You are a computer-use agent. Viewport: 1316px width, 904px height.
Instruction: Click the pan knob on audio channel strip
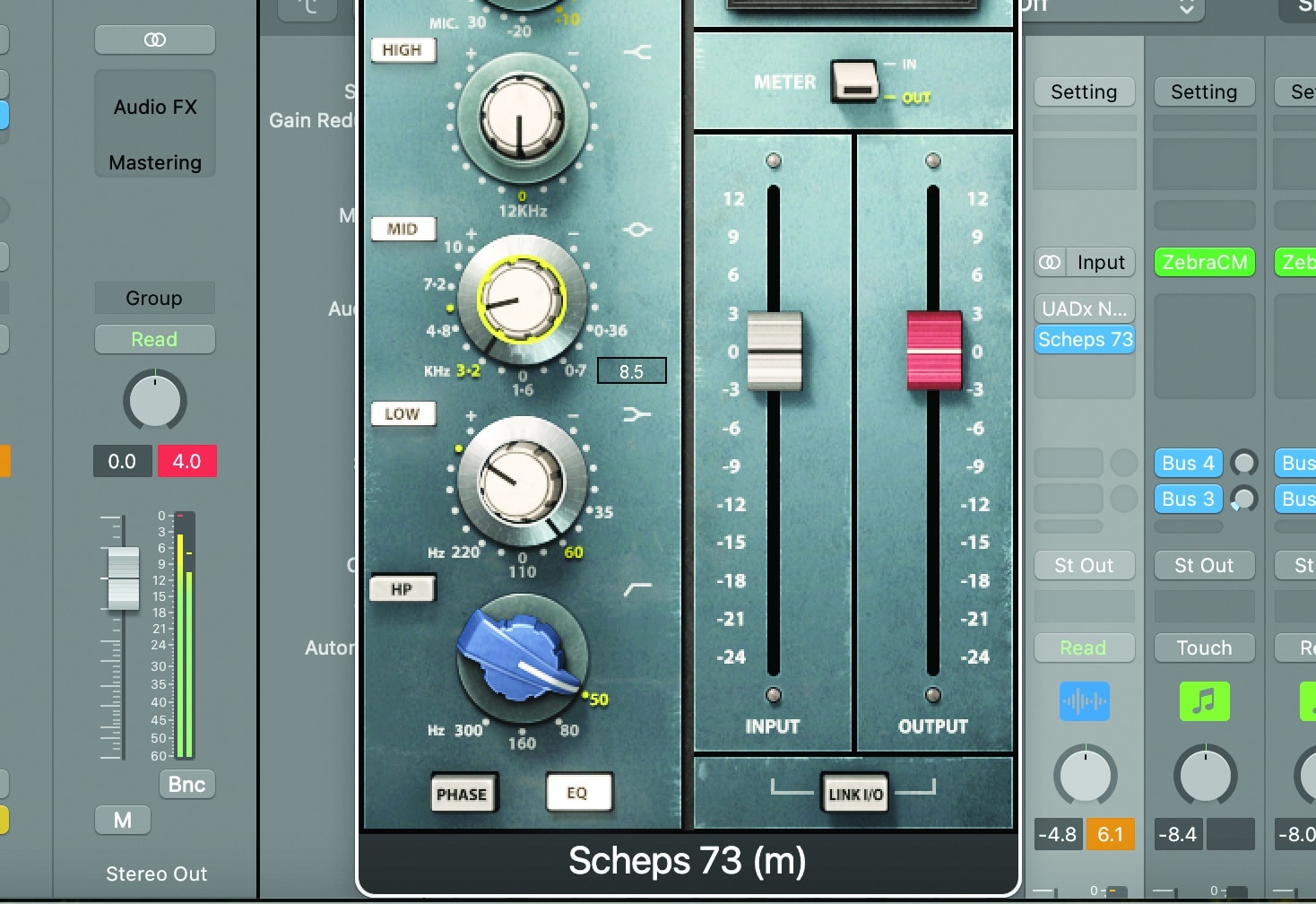1085,775
